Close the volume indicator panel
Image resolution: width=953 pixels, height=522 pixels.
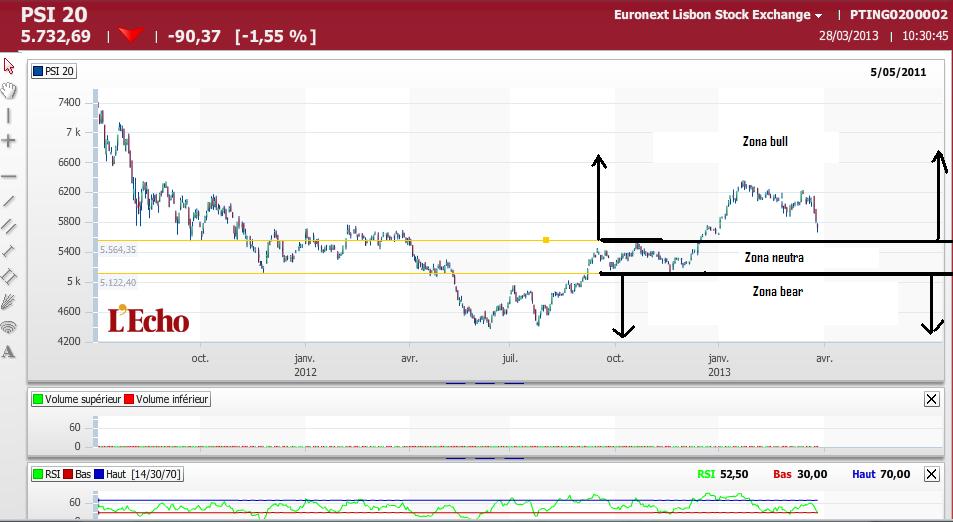coord(931,399)
